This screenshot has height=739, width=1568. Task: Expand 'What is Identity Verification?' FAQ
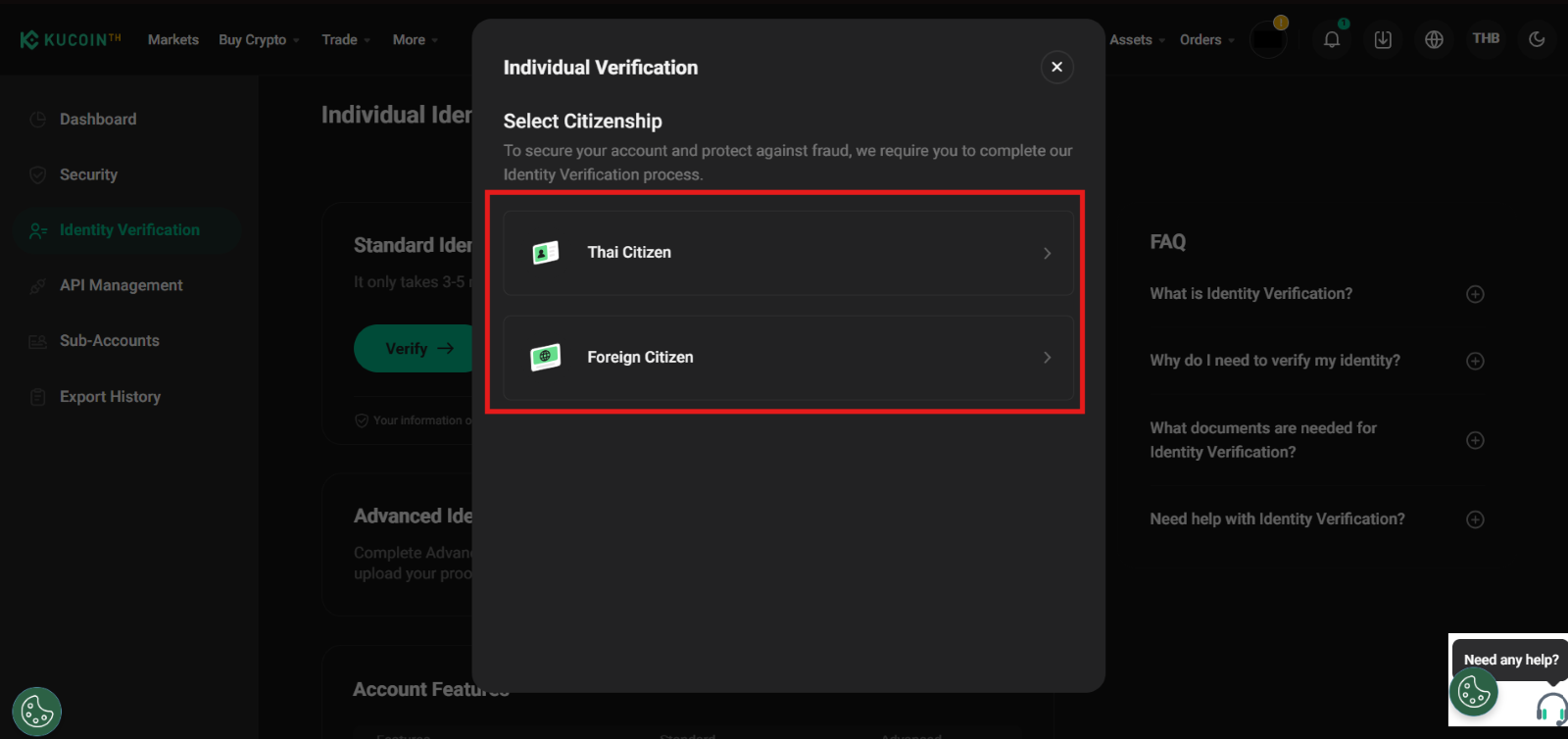(x=1475, y=294)
